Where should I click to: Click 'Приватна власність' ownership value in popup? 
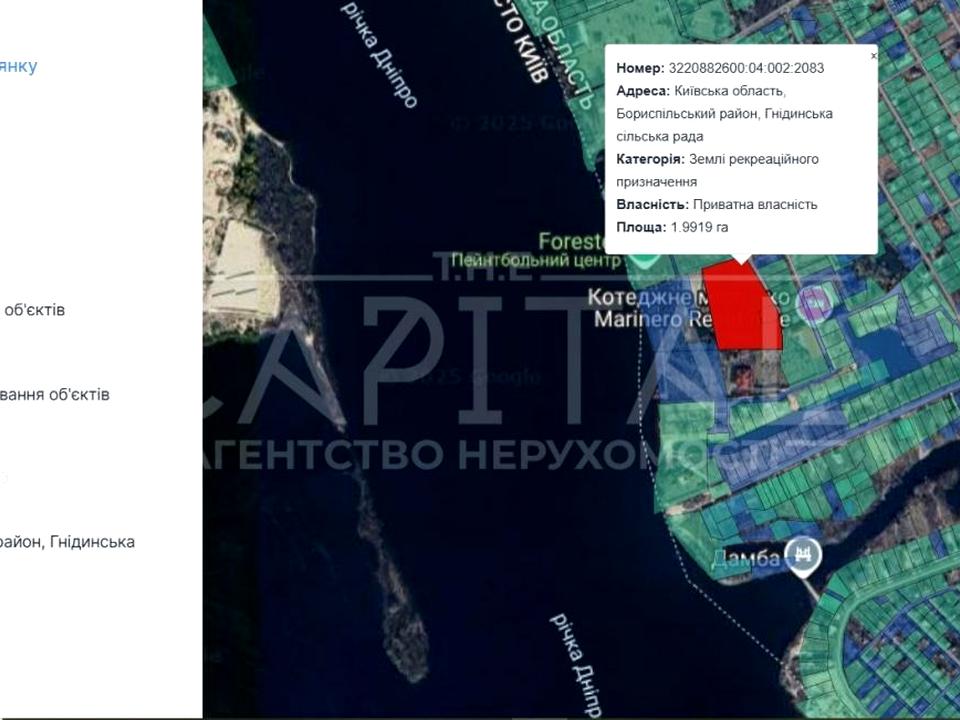755,204
